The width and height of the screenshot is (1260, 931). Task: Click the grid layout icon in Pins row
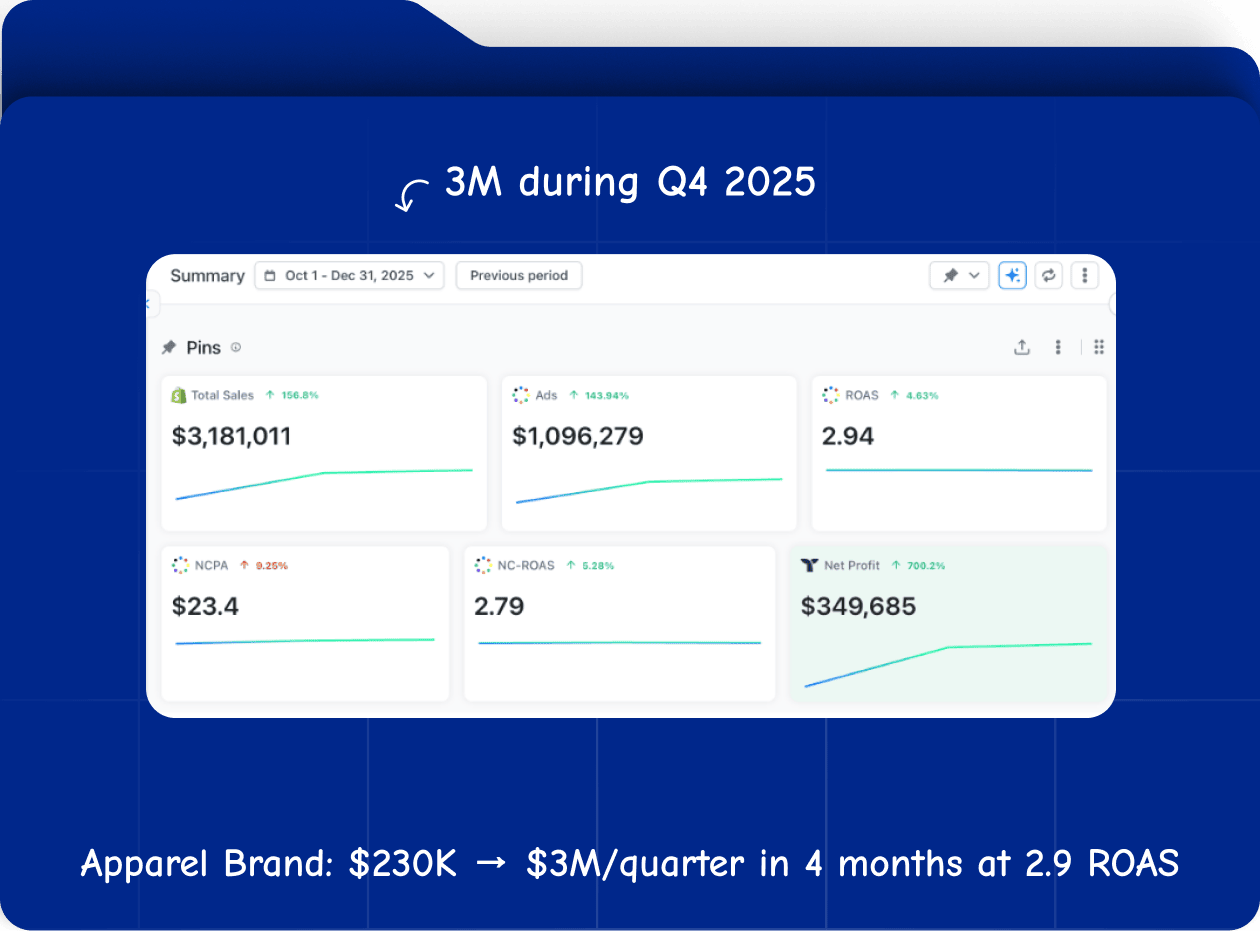[1098, 347]
